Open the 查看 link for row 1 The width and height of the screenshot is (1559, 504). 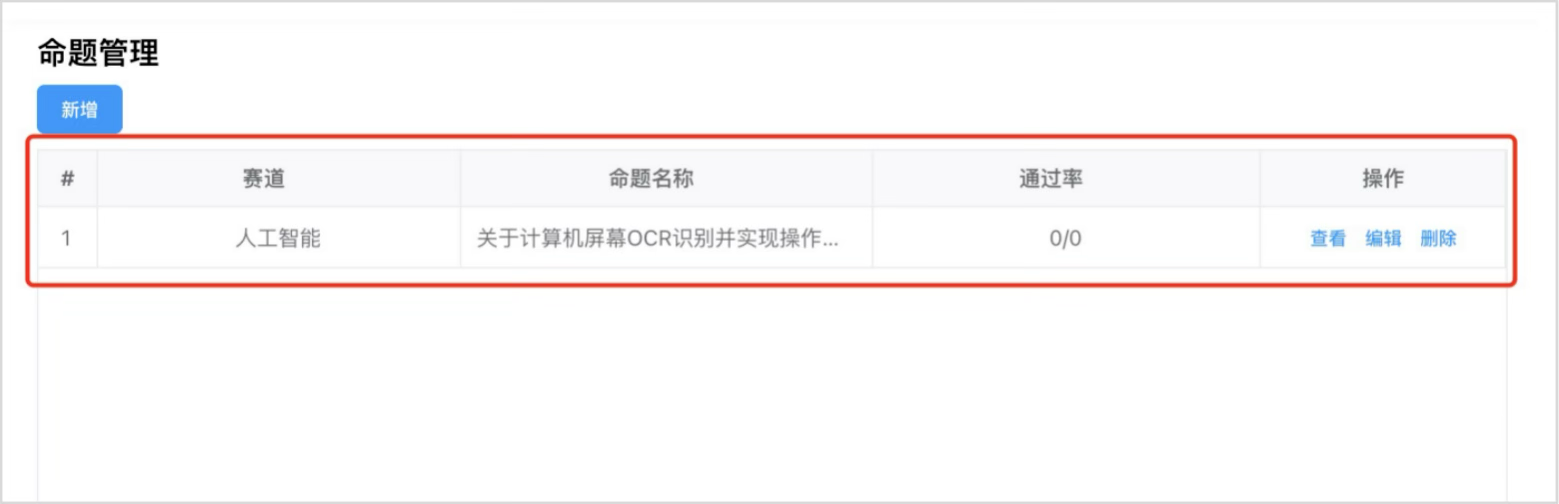click(1328, 239)
